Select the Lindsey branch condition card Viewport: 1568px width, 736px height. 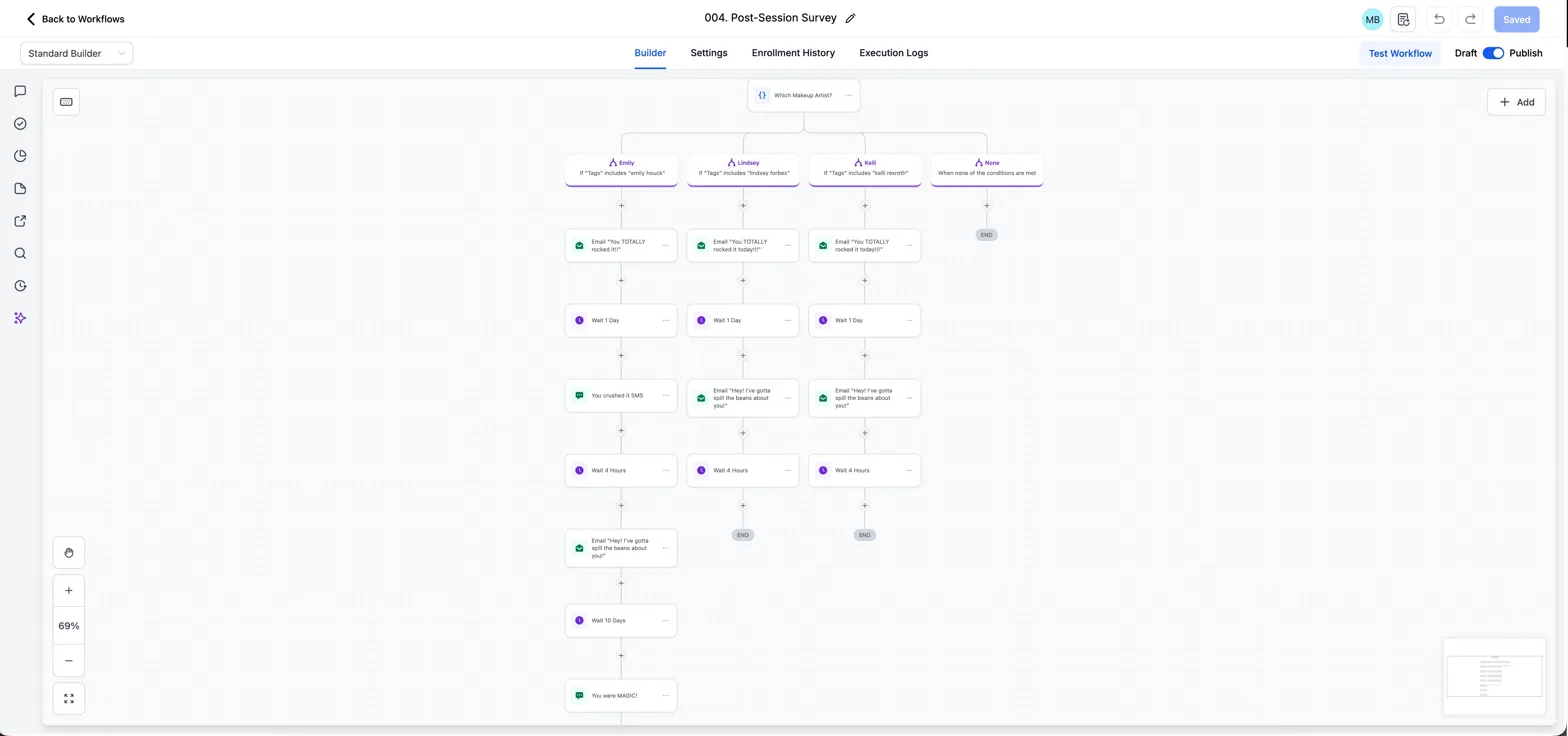(743, 169)
